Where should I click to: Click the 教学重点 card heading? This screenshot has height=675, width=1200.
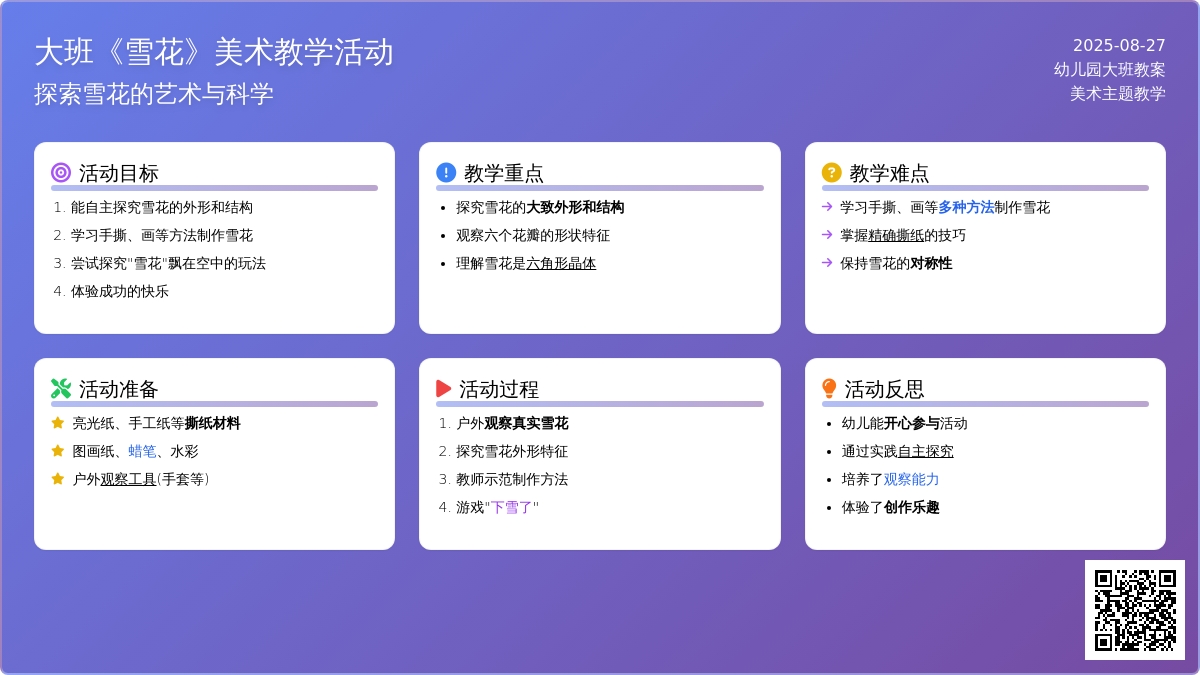504,173
